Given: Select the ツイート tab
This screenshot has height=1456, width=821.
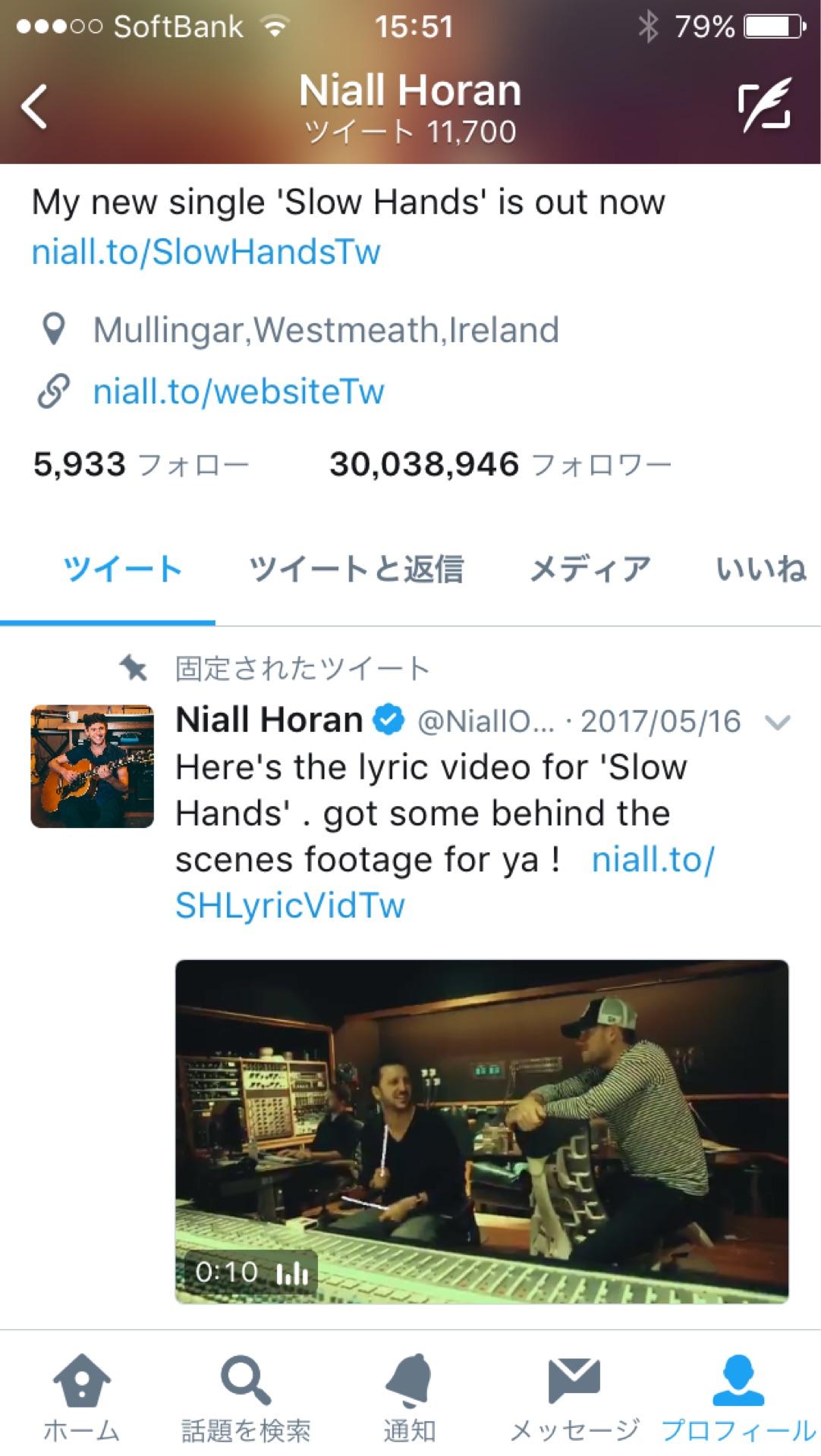Looking at the screenshot, I should pos(122,569).
